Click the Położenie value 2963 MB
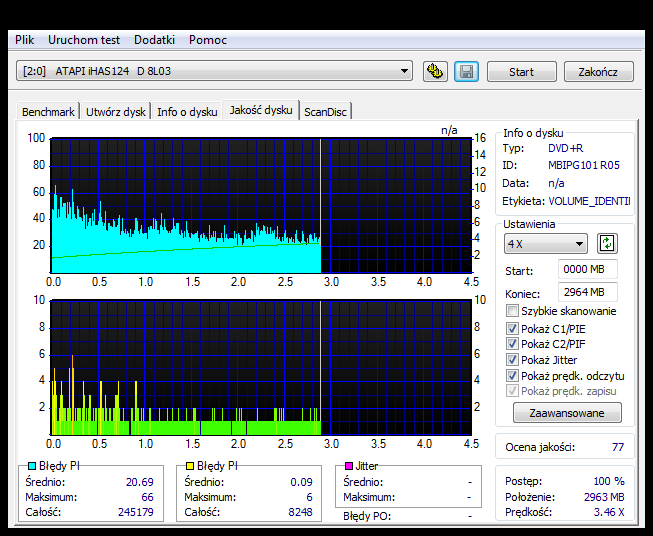 click(x=604, y=497)
